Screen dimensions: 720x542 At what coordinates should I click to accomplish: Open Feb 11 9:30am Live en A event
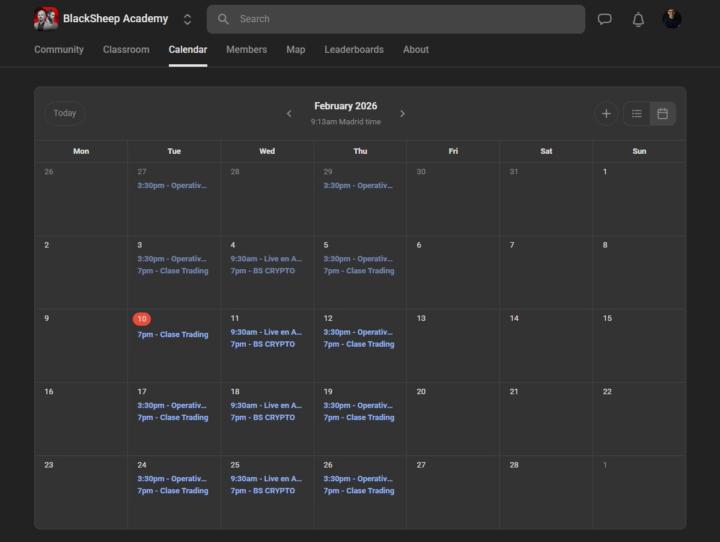pos(266,332)
